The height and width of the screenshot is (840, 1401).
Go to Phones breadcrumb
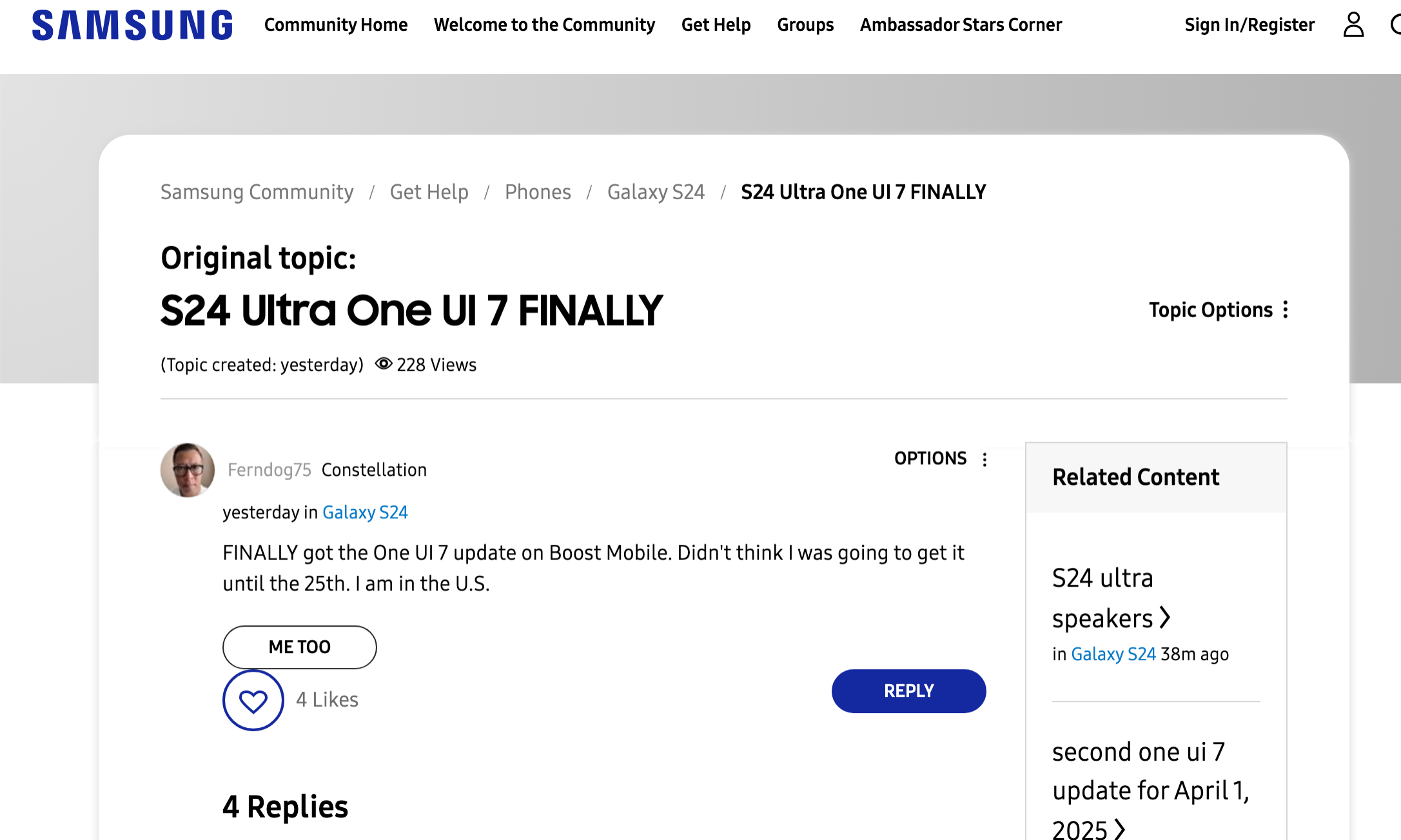pos(538,192)
